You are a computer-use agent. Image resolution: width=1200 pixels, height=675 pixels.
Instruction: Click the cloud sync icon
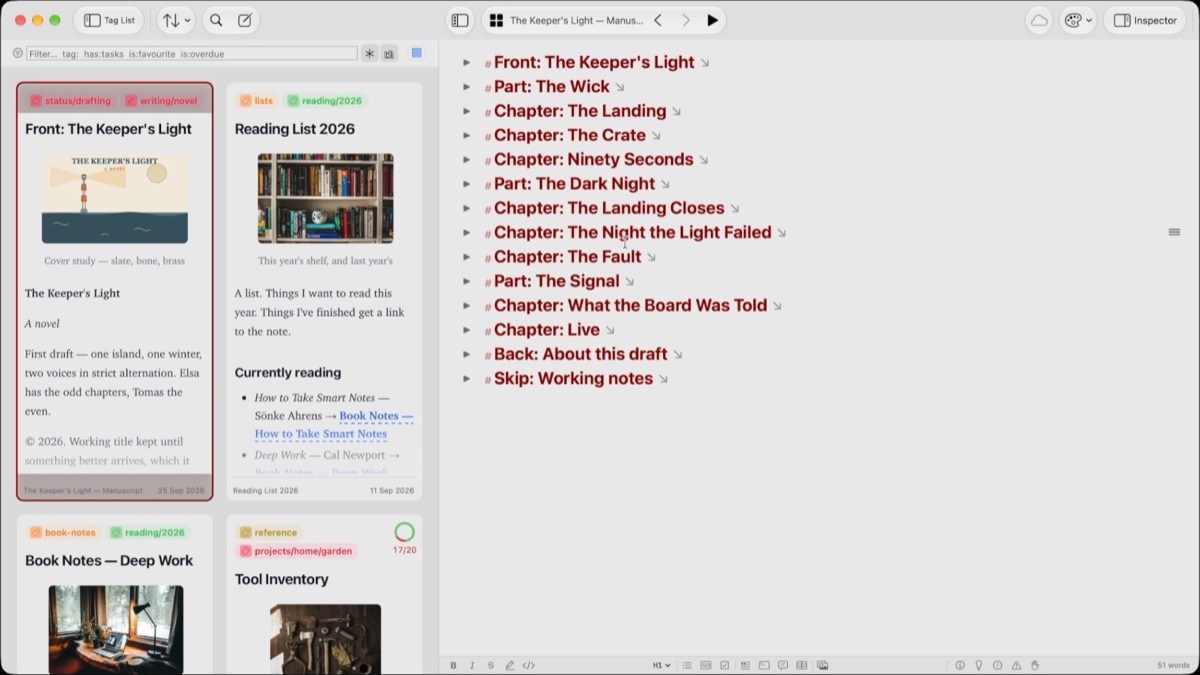point(1039,20)
